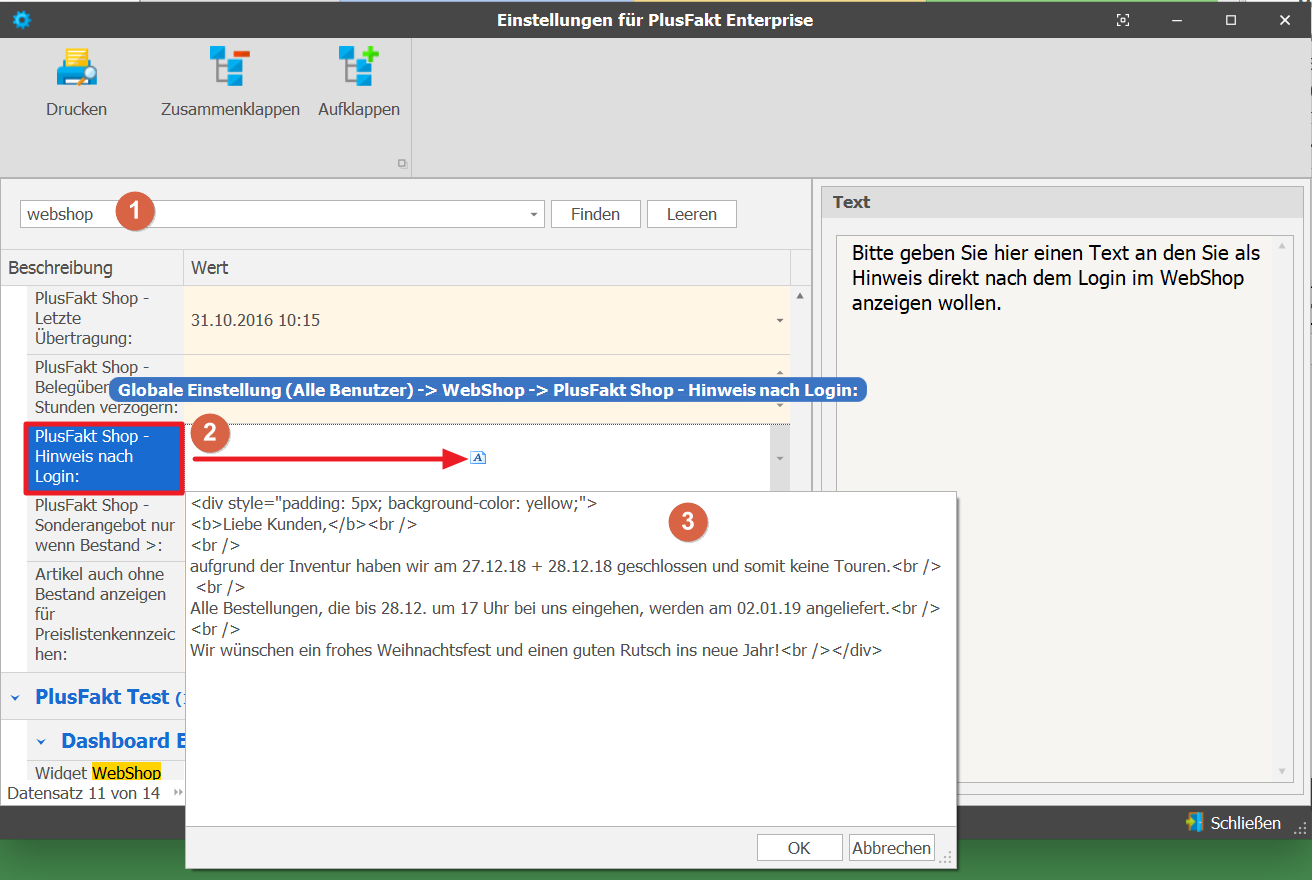
Task: Click the Datensatz 11 von 14 status text
Action: pyautogui.click(x=83, y=793)
